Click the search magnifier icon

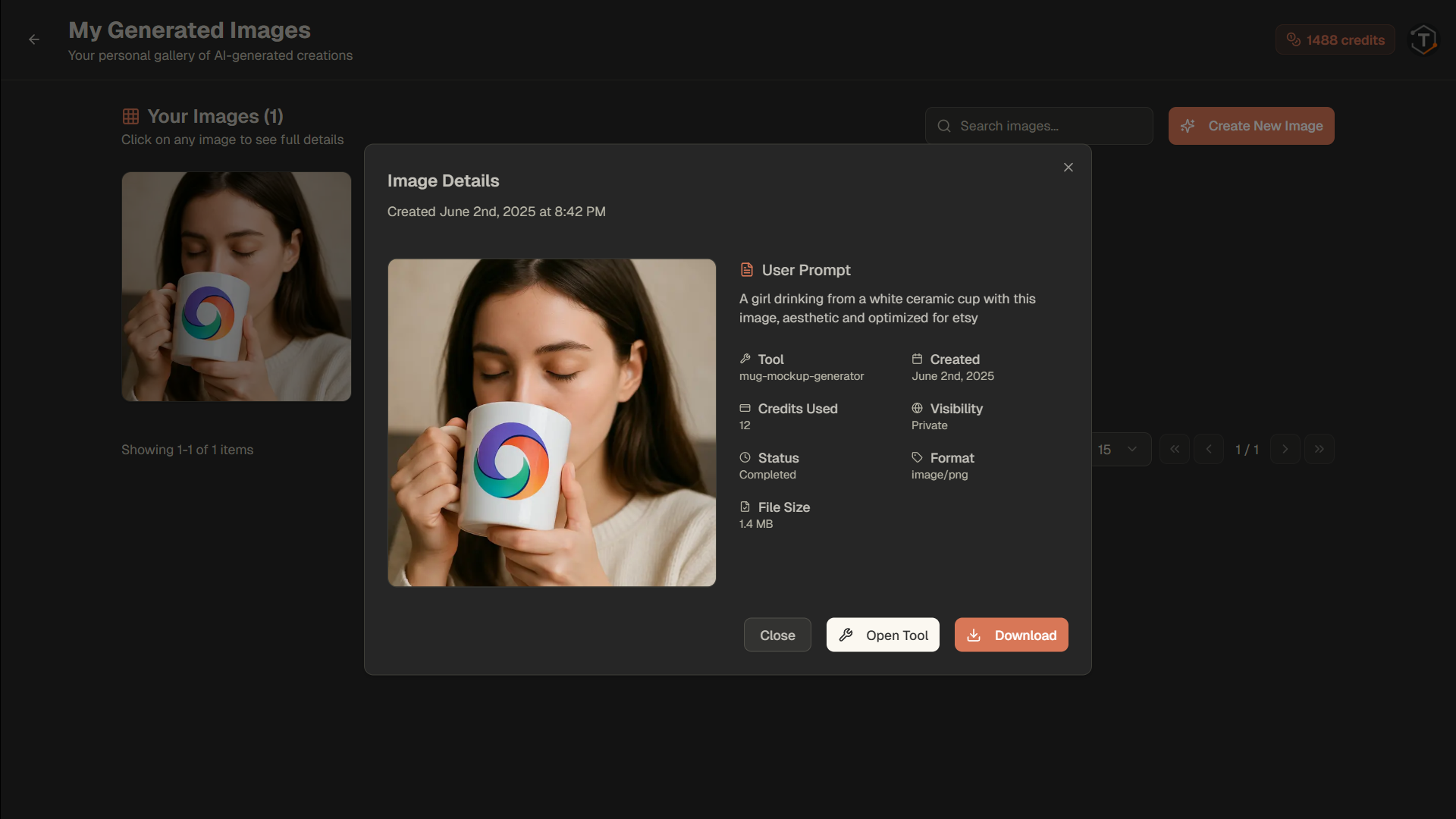944,126
